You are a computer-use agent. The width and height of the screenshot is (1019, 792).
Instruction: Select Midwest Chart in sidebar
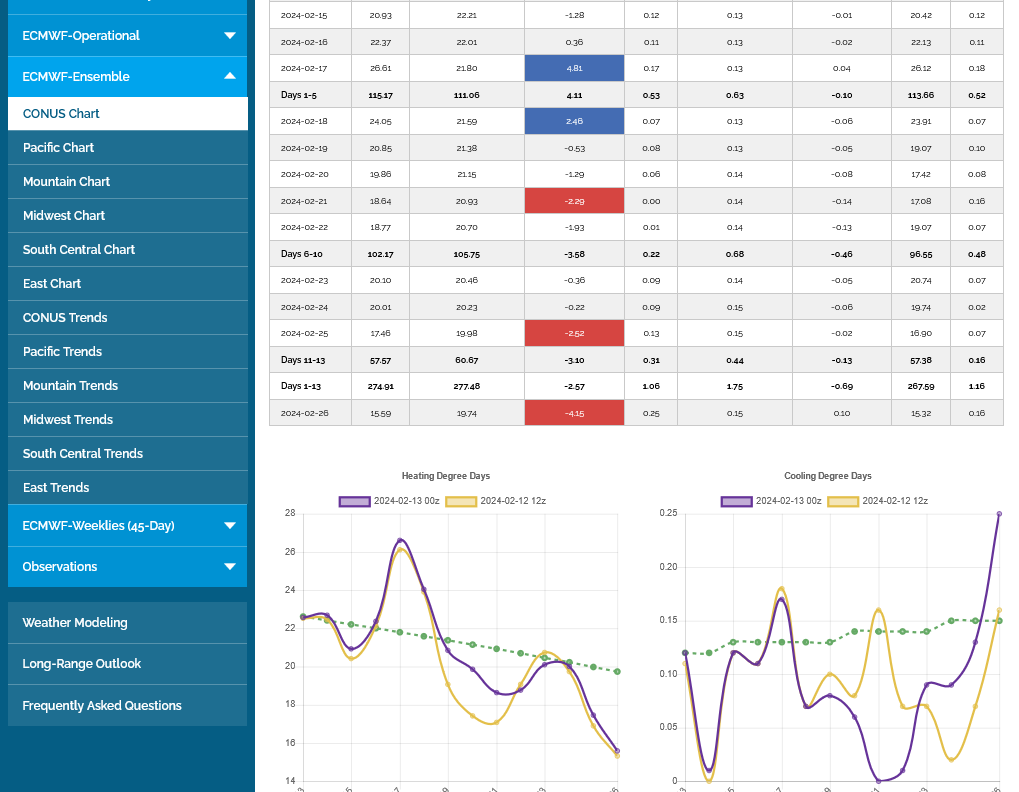(64, 216)
